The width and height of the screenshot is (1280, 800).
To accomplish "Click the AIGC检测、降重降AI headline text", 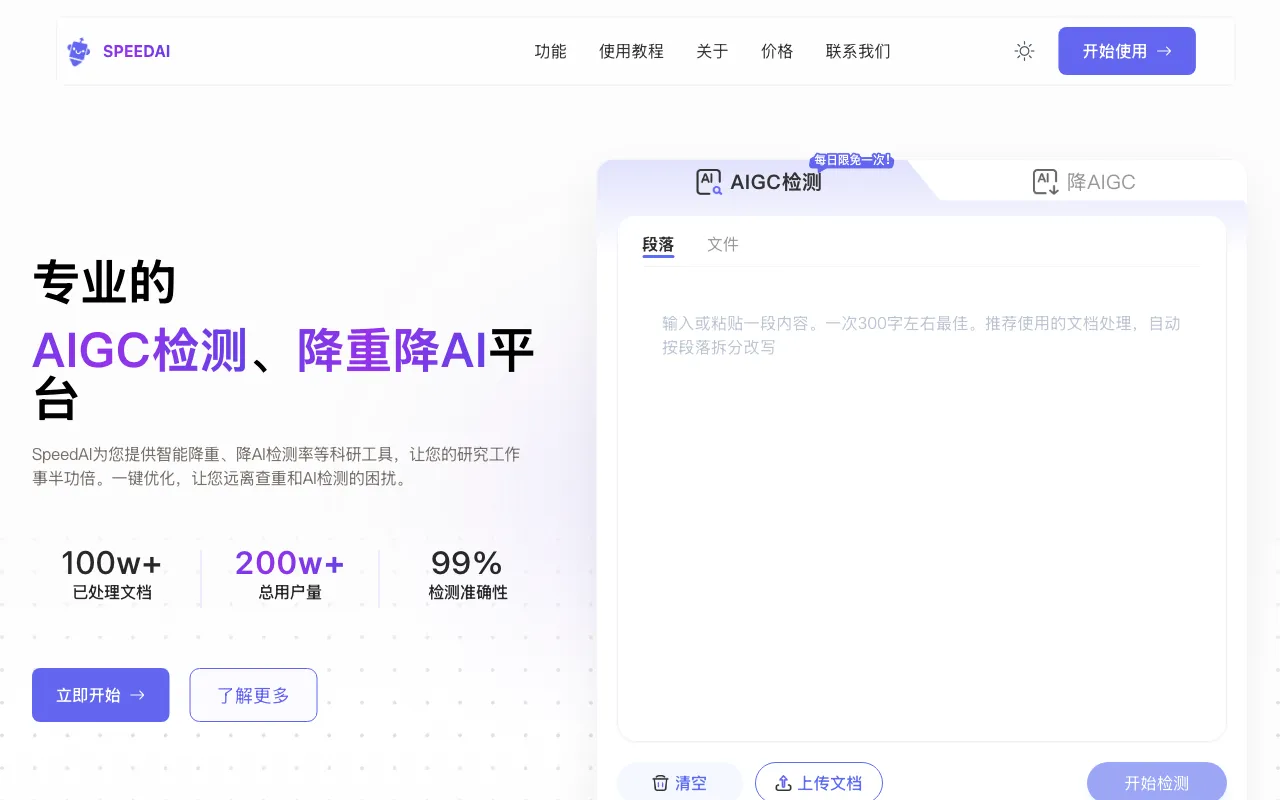I will tap(260, 349).
